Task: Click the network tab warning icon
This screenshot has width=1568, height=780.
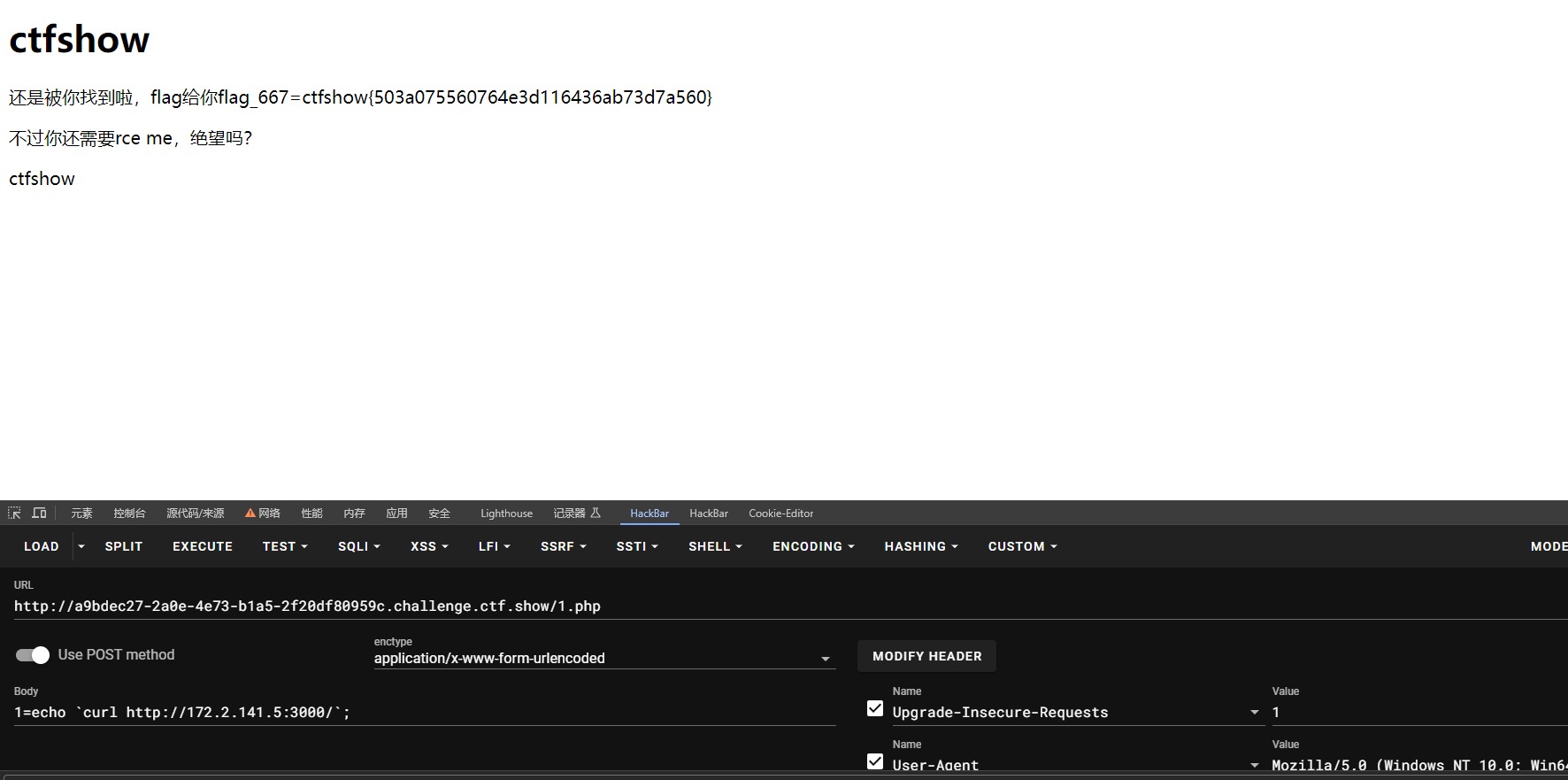Action: (250, 514)
